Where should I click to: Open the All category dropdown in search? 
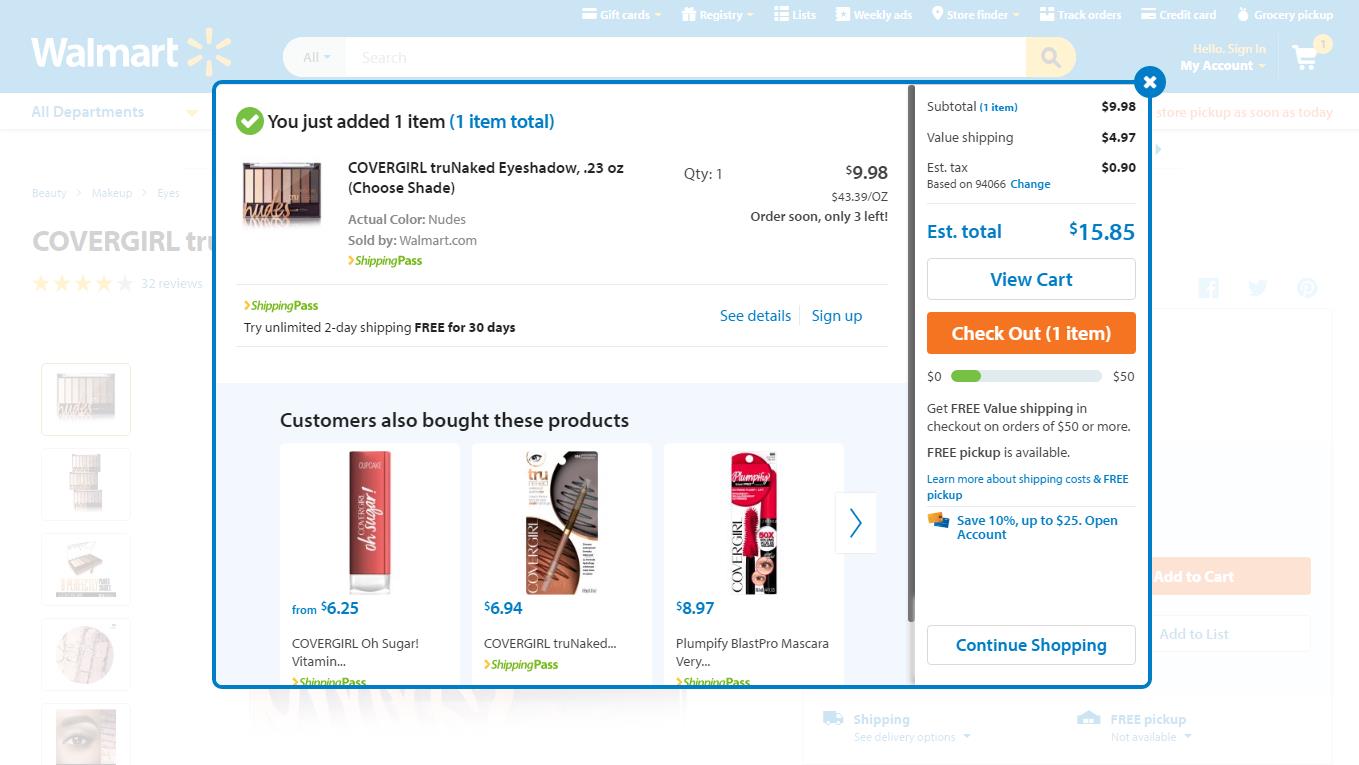point(313,57)
